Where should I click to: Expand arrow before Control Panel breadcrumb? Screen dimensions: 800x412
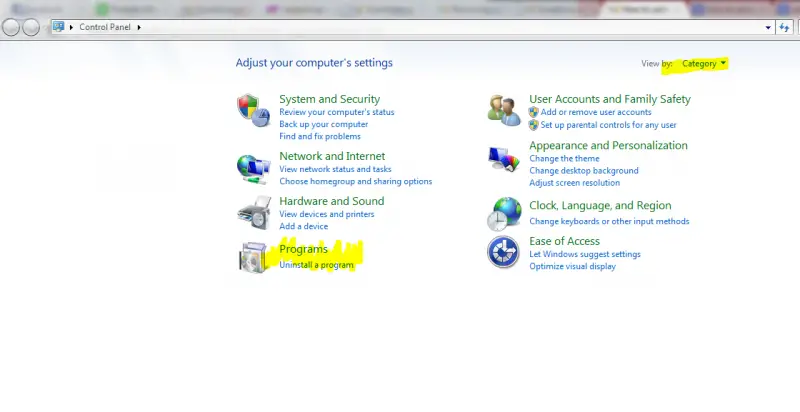pos(71,28)
